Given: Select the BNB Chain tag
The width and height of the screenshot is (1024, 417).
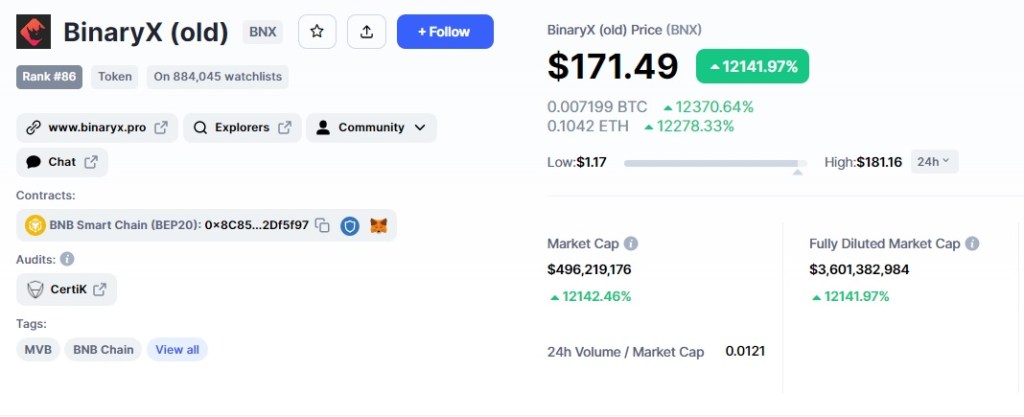Looking at the screenshot, I should click(x=103, y=350).
